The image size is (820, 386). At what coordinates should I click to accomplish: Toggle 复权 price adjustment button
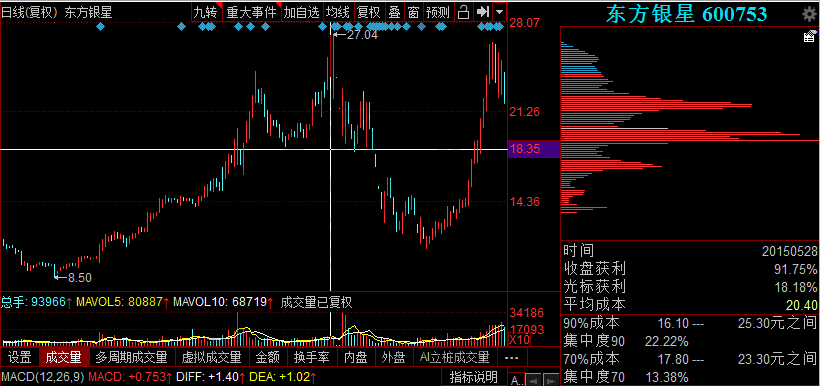pos(369,12)
